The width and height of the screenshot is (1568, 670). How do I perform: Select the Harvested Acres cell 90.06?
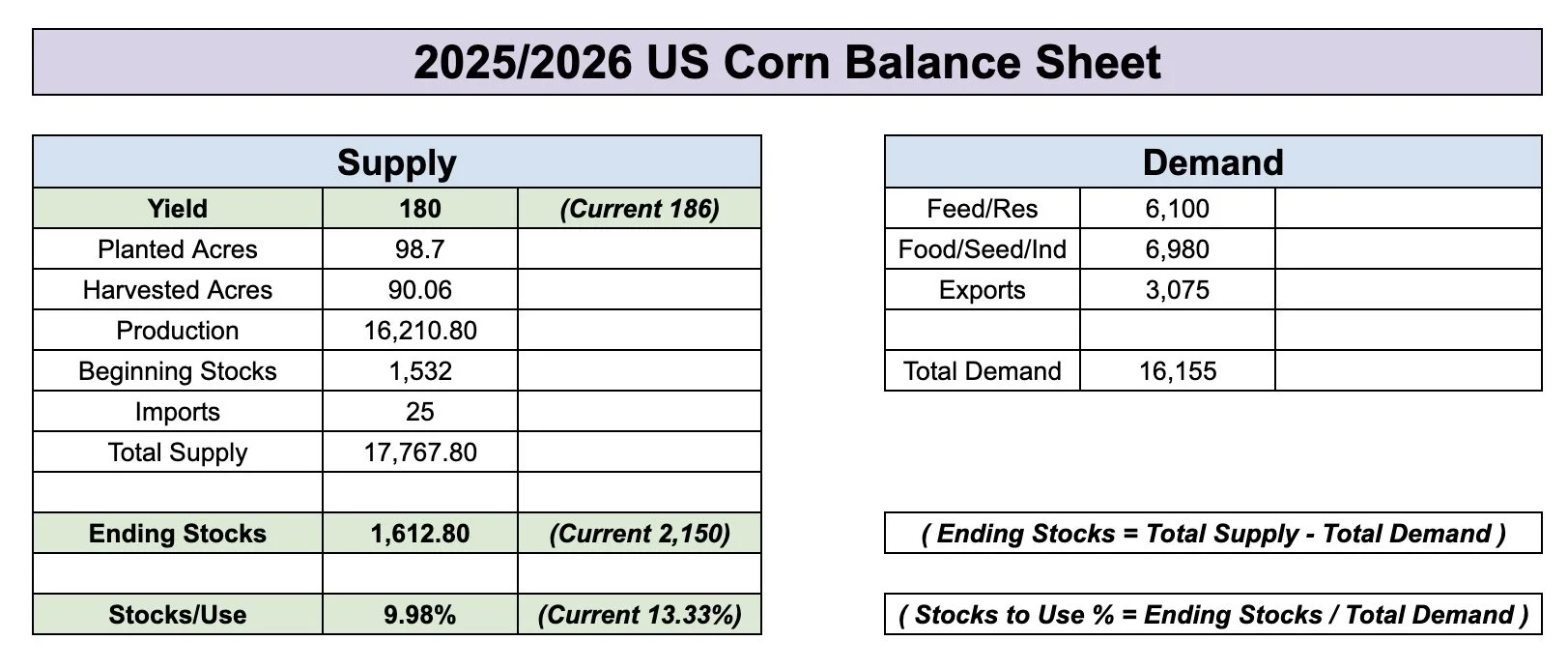point(420,289)
